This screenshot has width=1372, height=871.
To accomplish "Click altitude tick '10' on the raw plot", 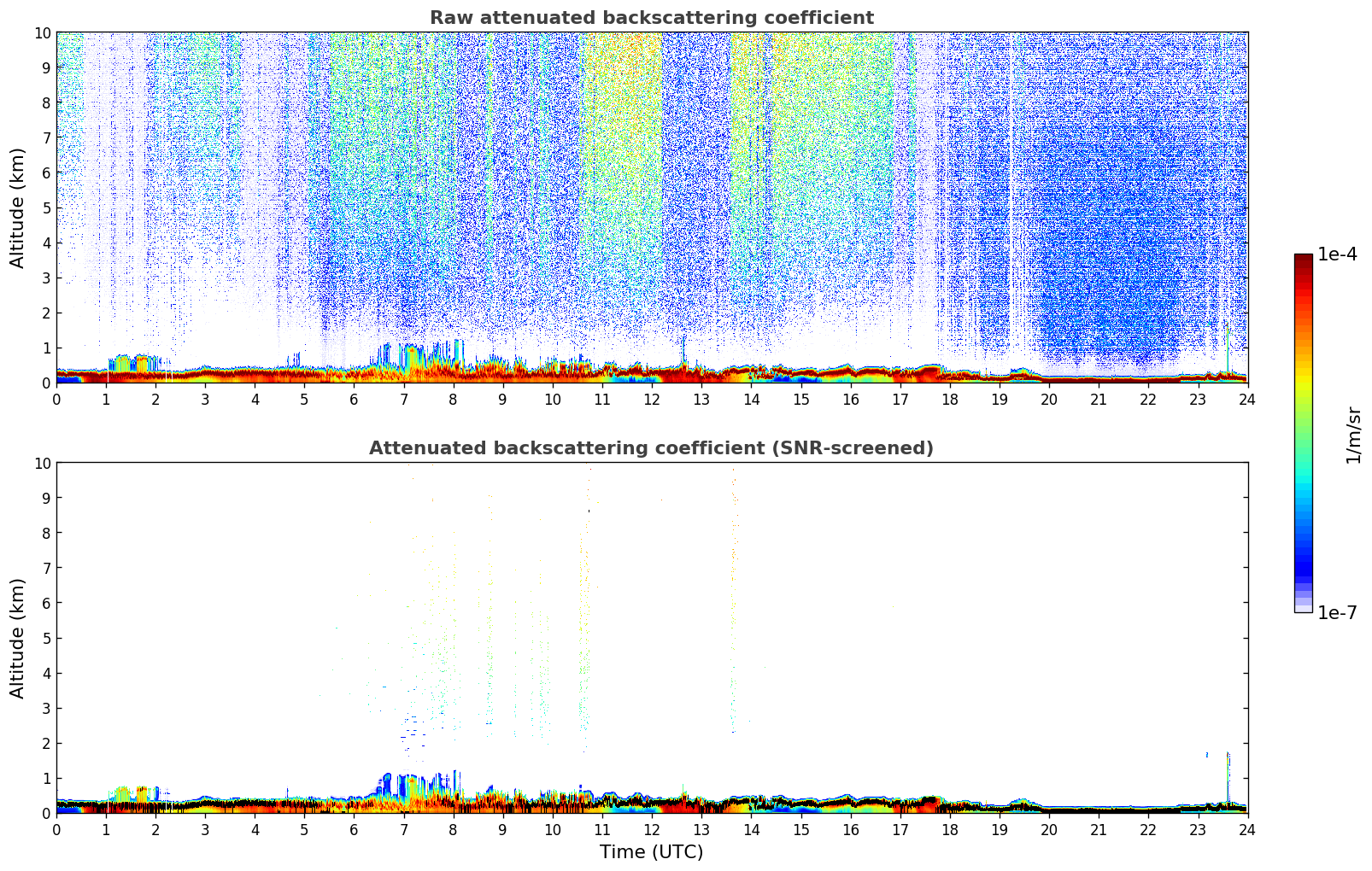I will (43, 32).
